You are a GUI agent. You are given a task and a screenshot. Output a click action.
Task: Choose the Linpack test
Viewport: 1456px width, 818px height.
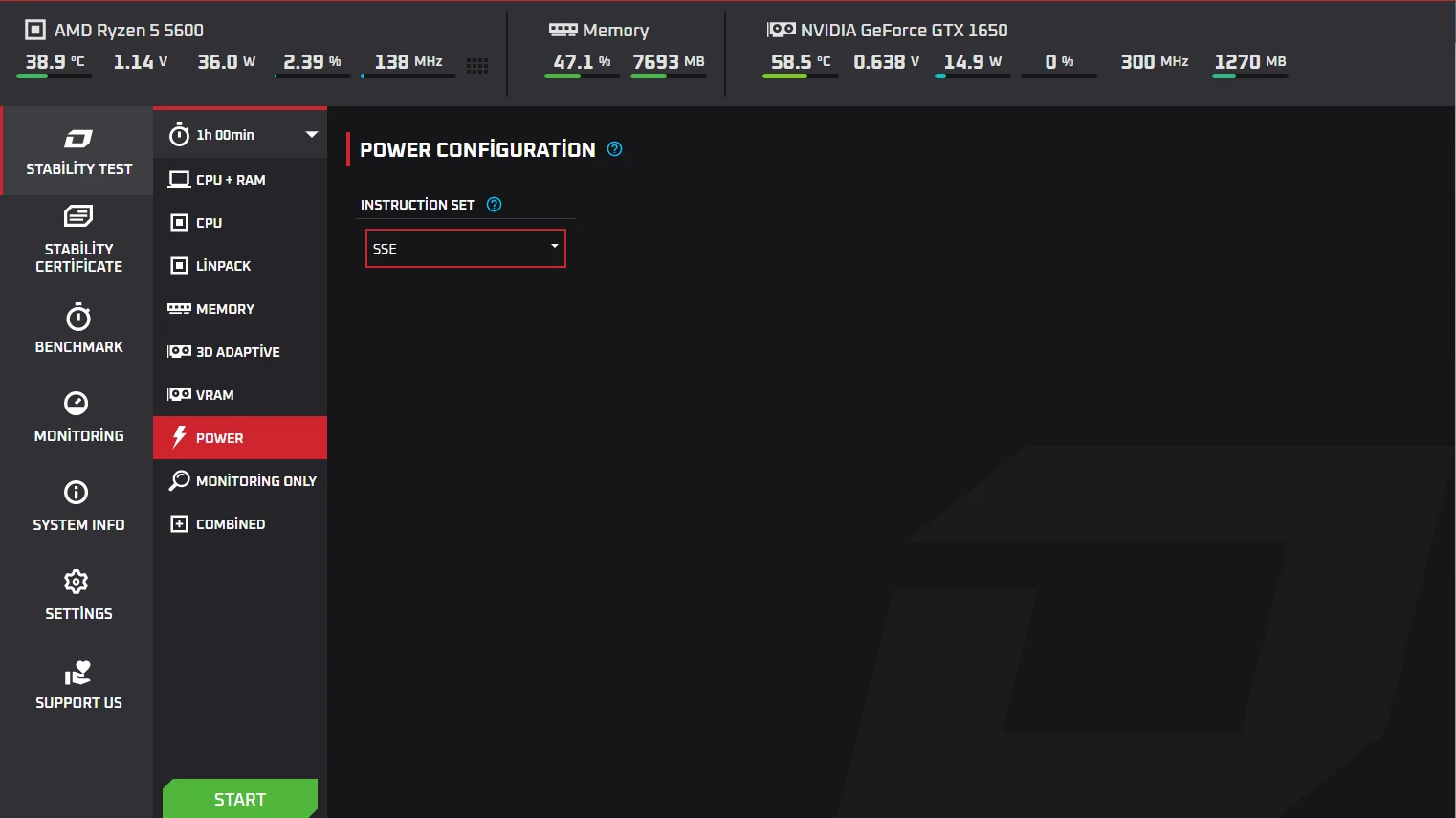click(x=240, y=266)
